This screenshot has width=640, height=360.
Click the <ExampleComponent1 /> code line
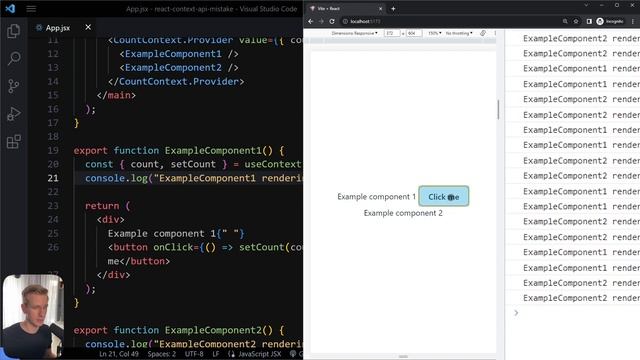tap(179, 54)
